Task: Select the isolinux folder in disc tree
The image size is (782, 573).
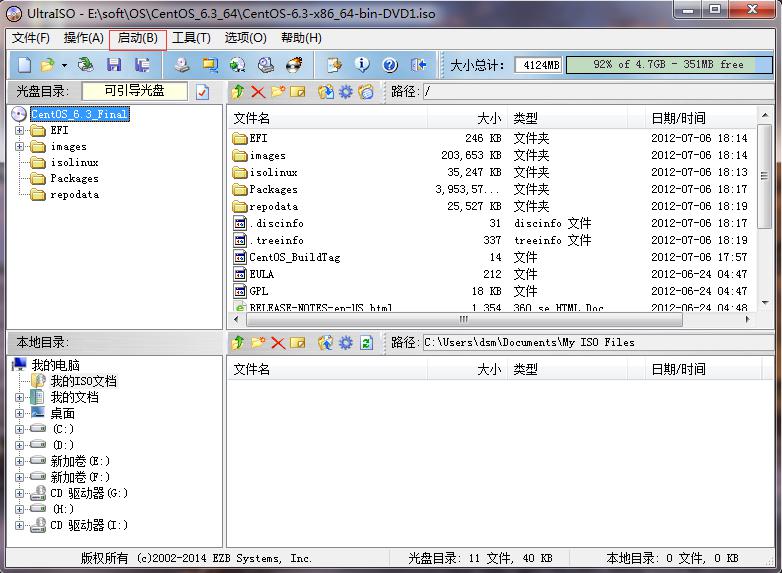Action: pyautogui.click(x=74, y=163)
